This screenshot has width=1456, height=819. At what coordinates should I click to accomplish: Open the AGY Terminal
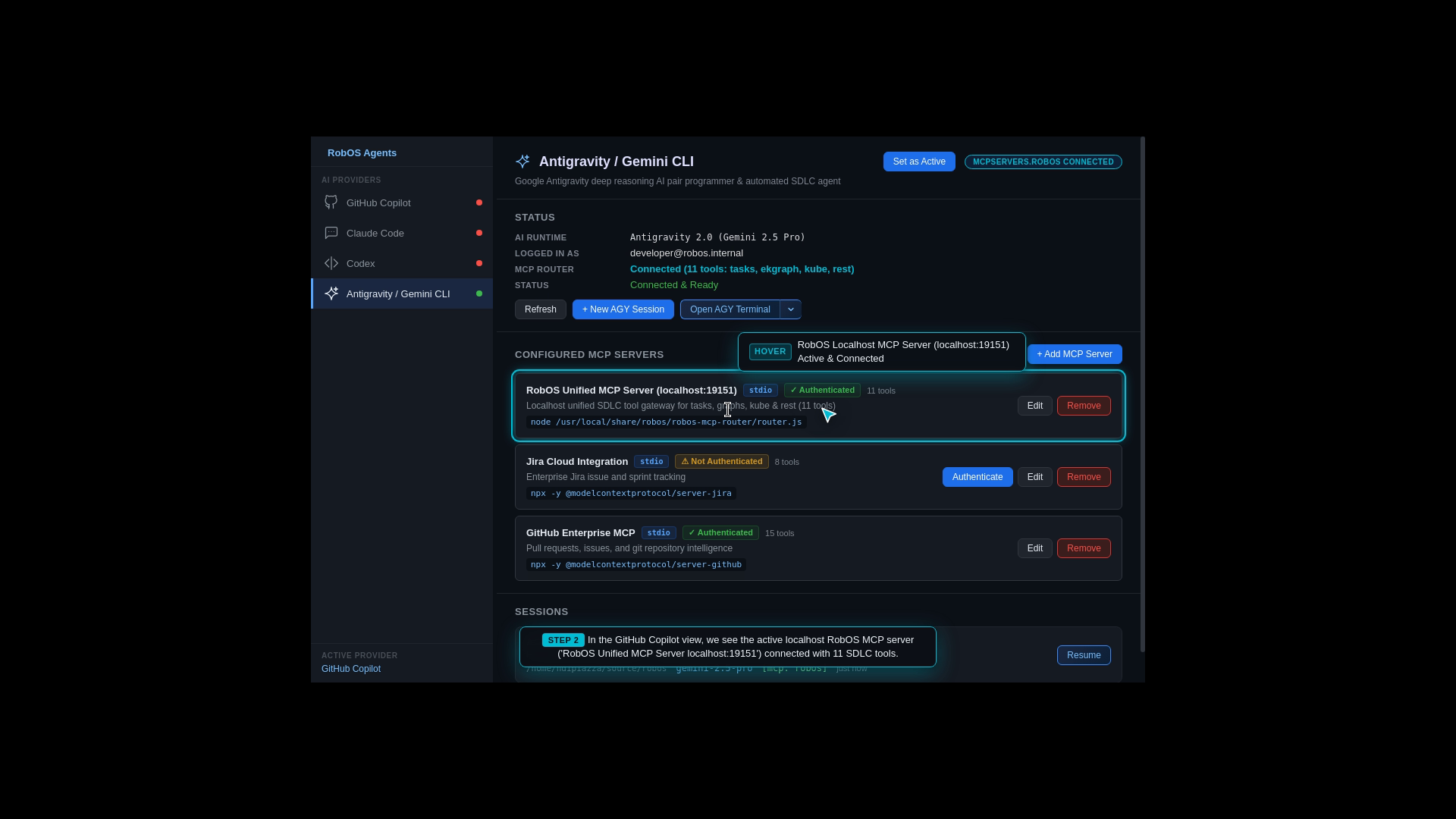[730, 309]
